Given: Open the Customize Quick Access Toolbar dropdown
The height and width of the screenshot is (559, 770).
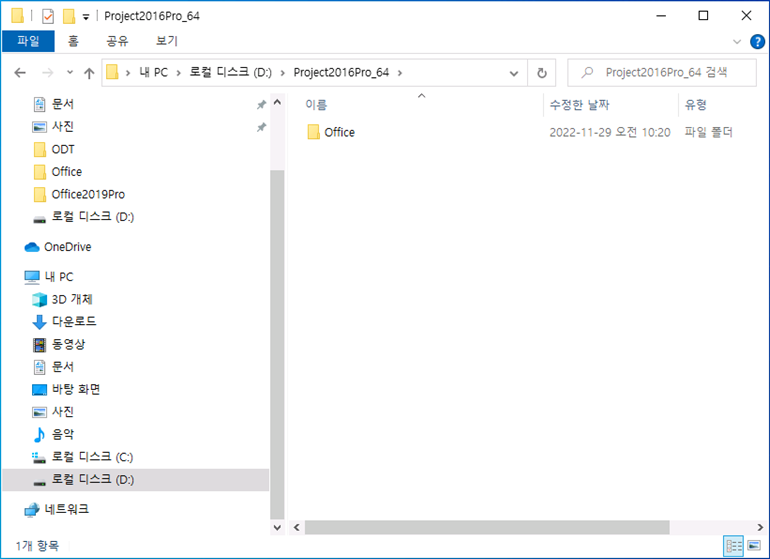Looking at the screenshot, I should click(86, 17).
